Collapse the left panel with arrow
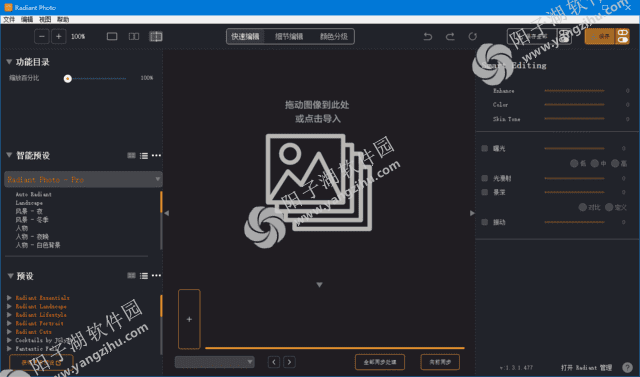 click(x=167, y=213)
